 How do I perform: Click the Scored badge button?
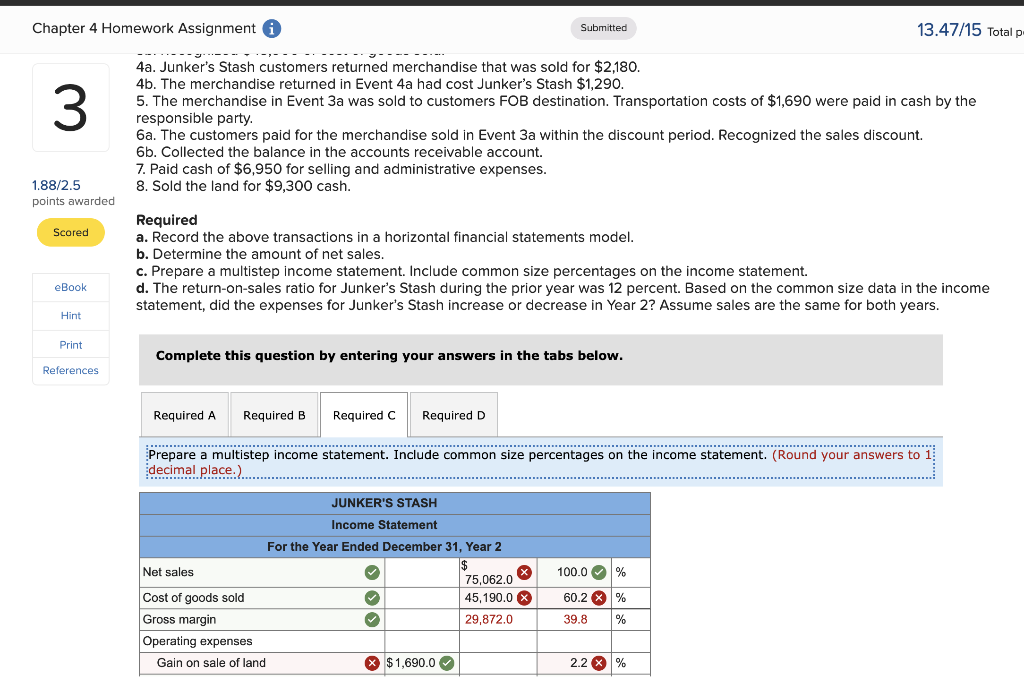pos(71,233)
